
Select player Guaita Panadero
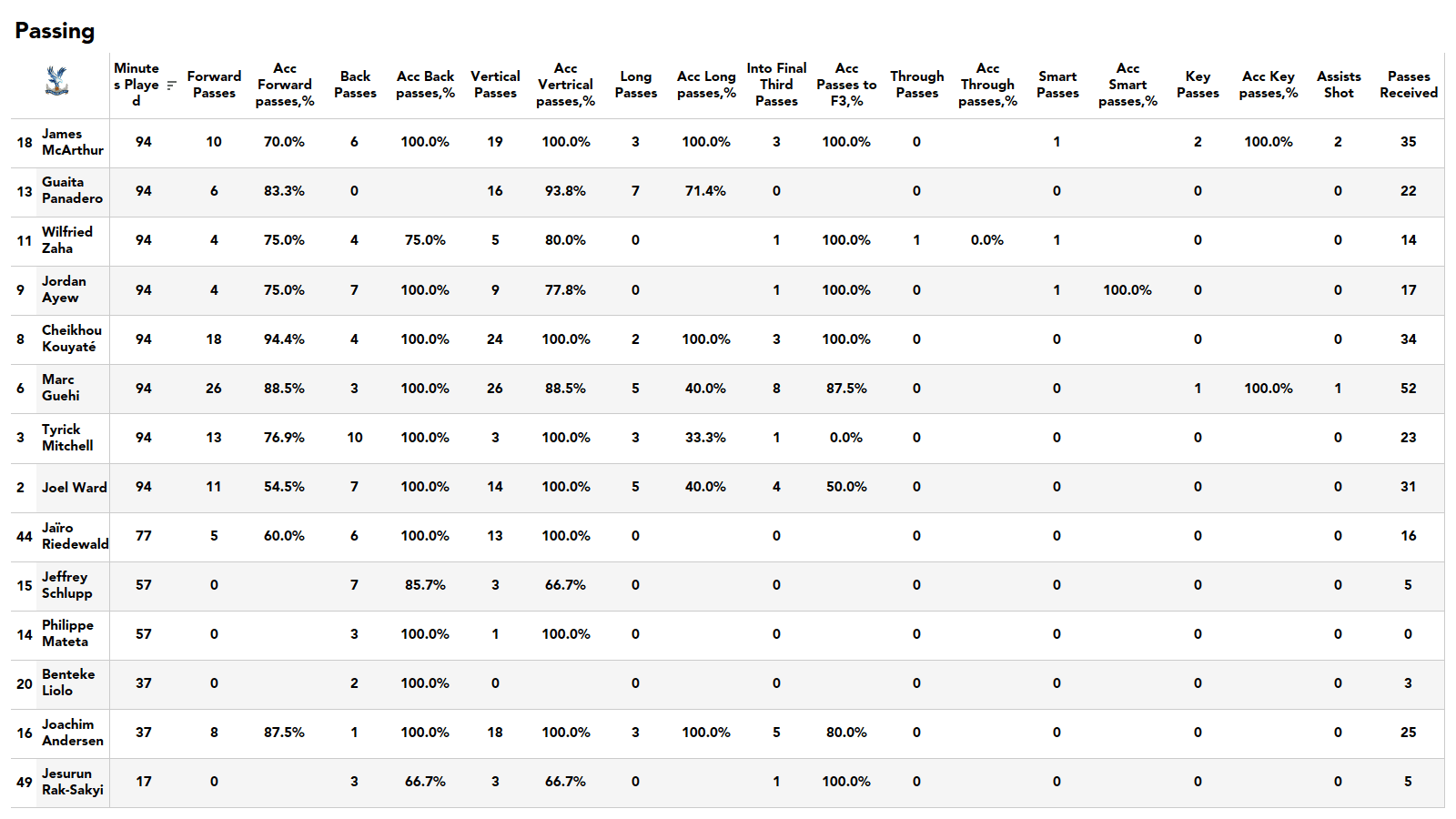pyautogui.click(x=72, y=190)
